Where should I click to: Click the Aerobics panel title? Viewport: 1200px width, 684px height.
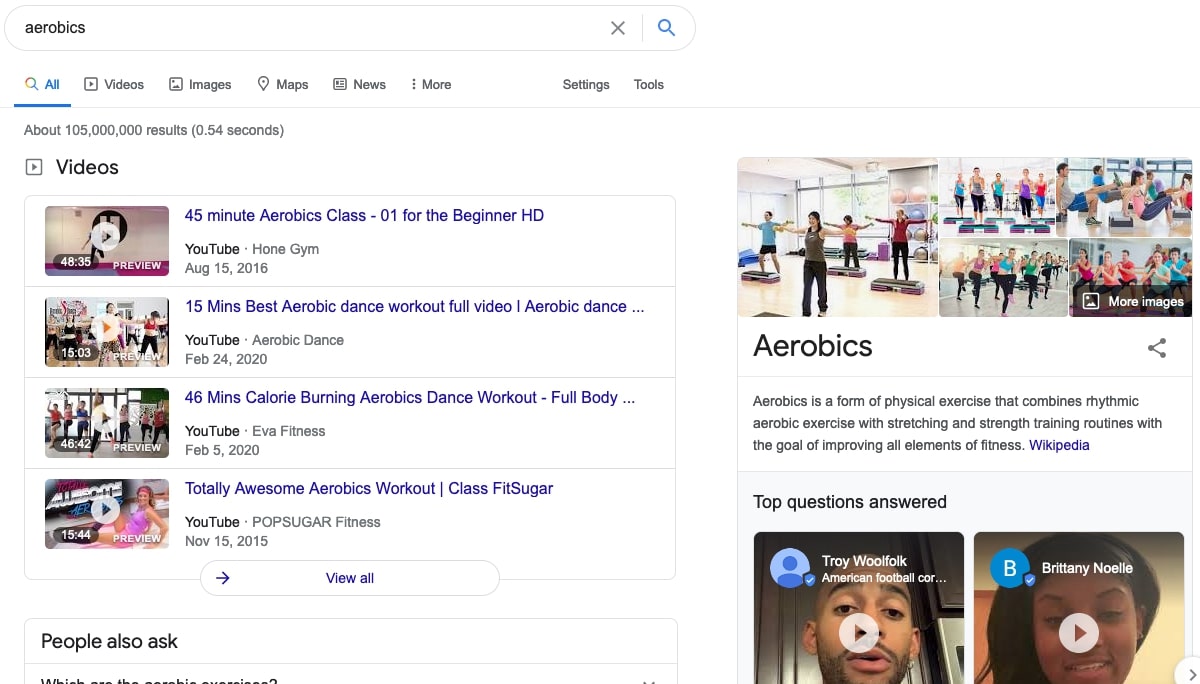click(x=813, y=346)
